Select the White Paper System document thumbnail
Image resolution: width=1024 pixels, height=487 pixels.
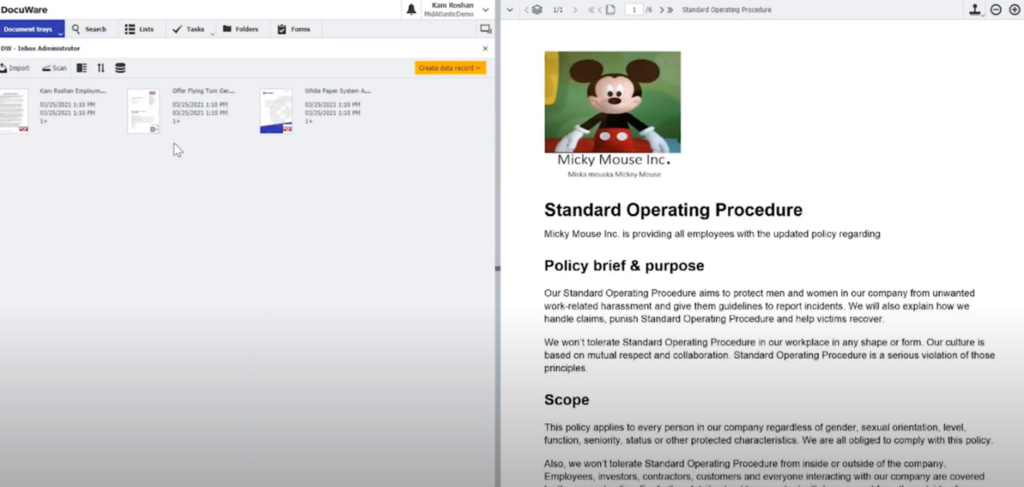pos(276,110)
